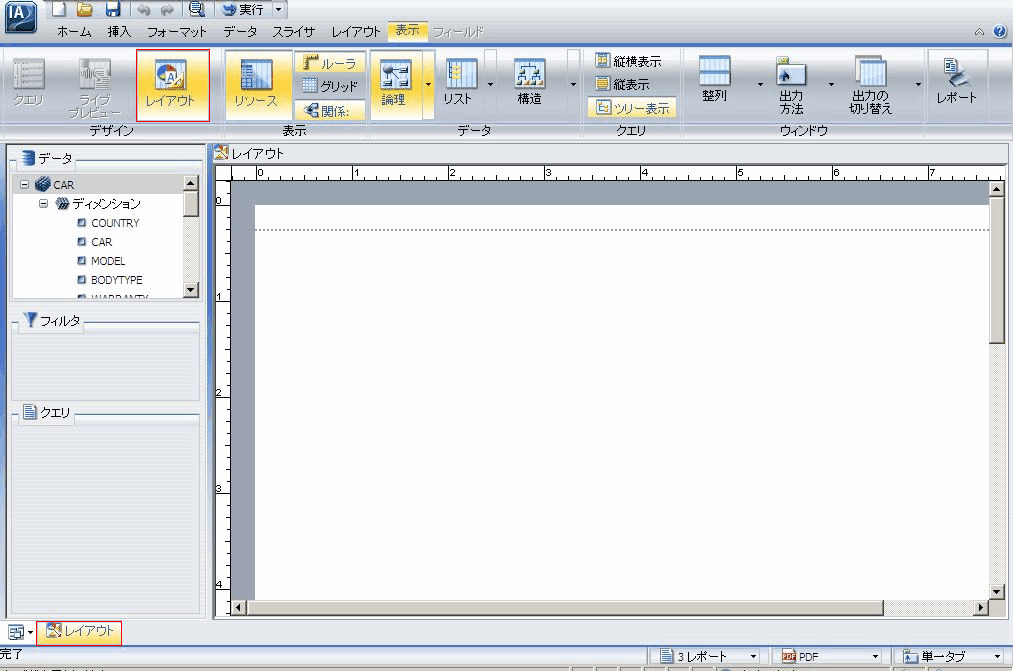Screen dimensions: 1013x671
Task: Click the canvas horizontal scrollbar thumb
Action: pos(565,607)
